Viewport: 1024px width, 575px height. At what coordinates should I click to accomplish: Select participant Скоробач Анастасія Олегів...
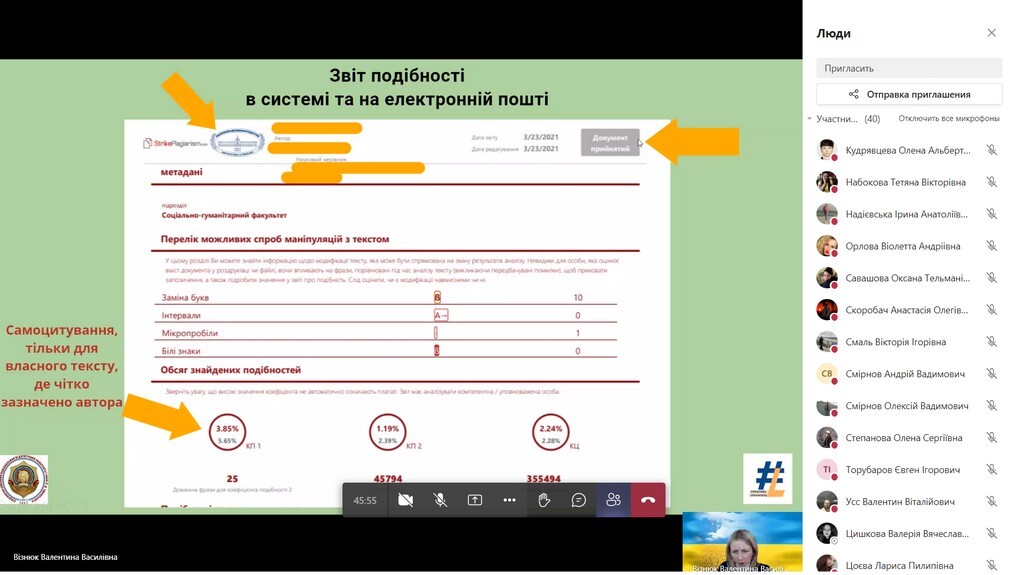(908, 310)
